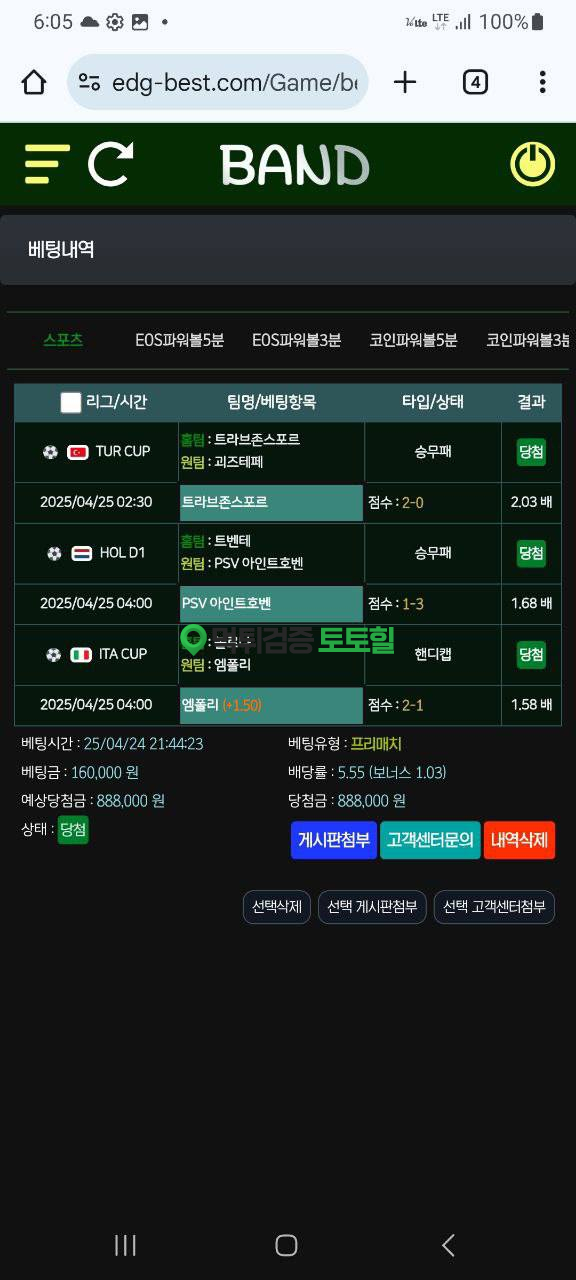Screen dimensions: 576x1280
Task: Tap the Android back navigation arrow
Action: (448, 1245)
